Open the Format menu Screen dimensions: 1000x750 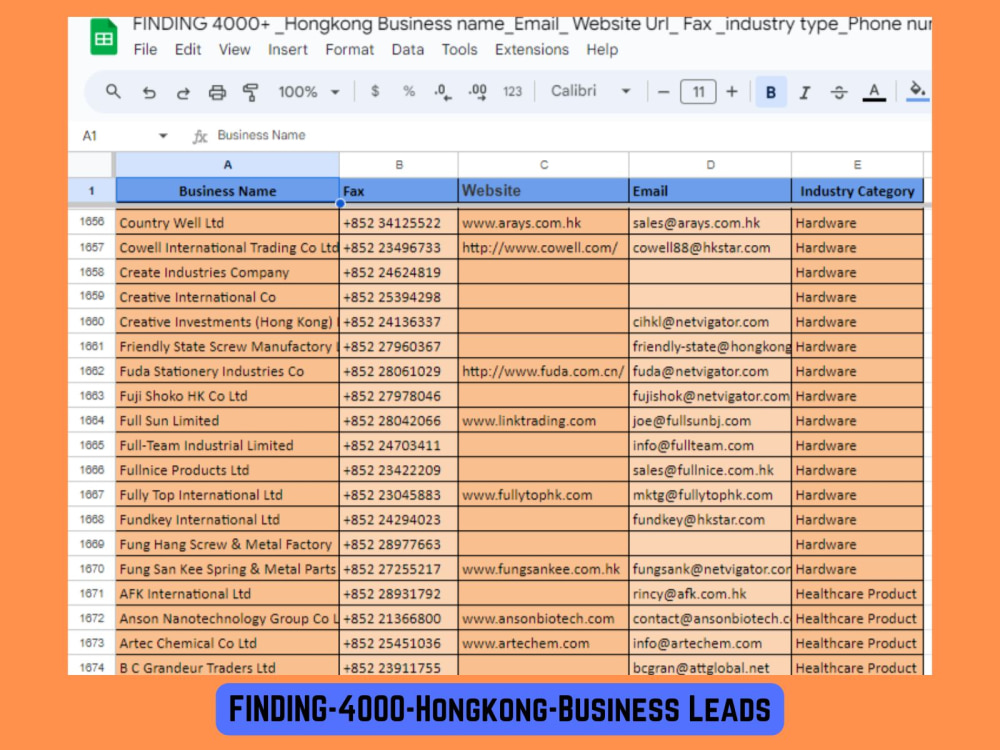tap(349, 50)
